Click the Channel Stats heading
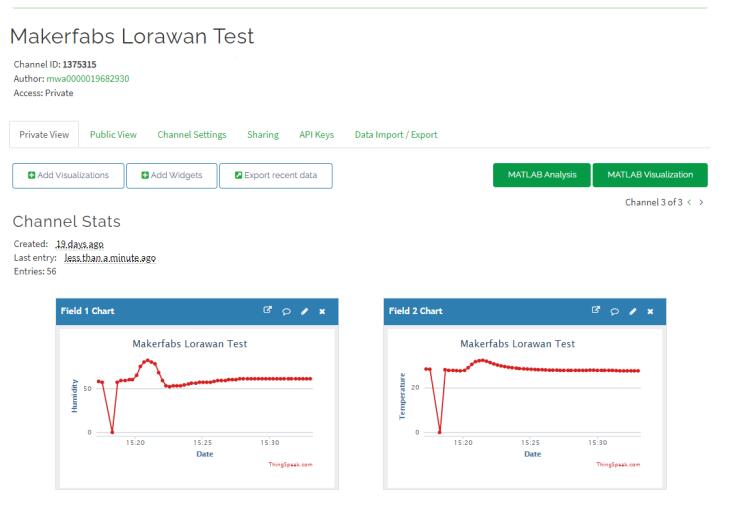The height and width of the screenshot is (509, 743). 66,221
